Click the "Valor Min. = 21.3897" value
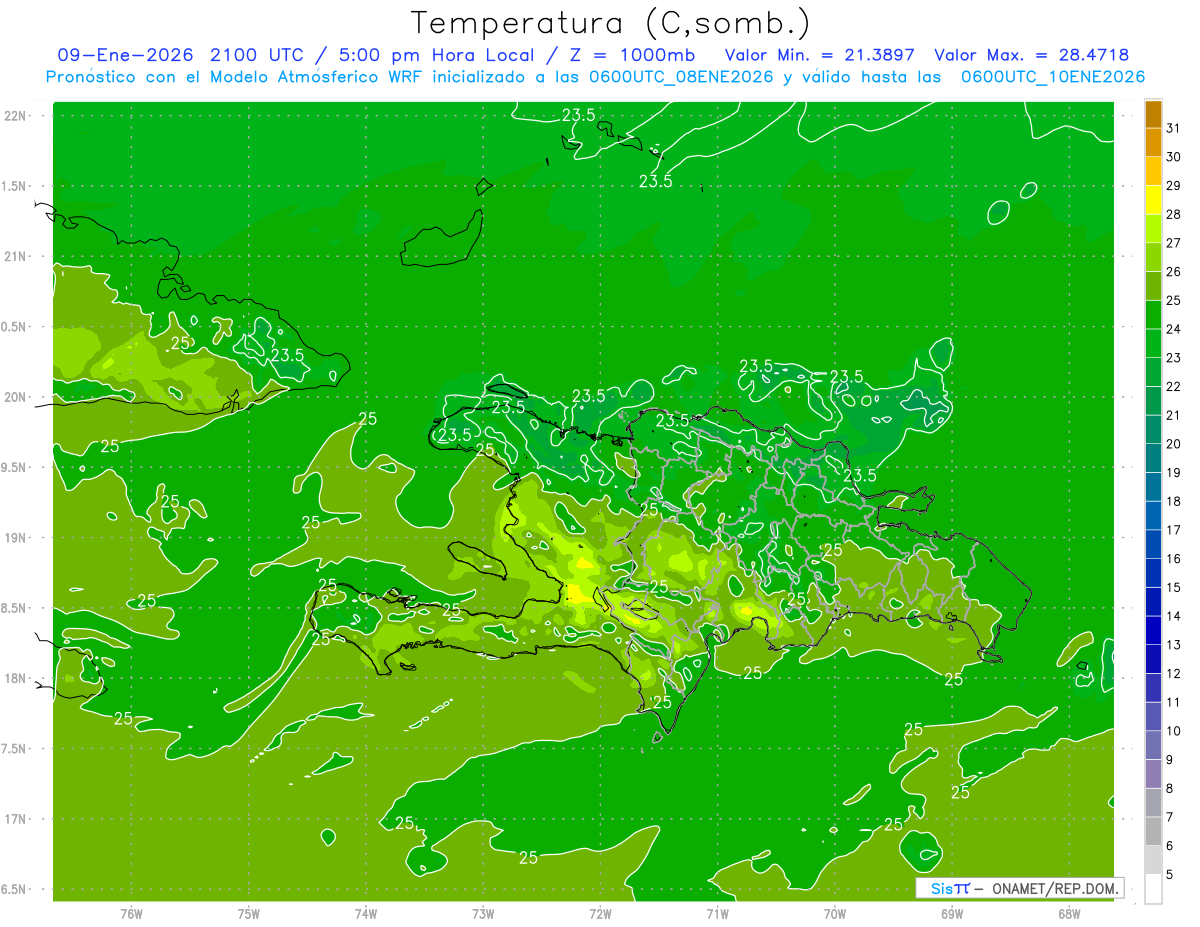The image size is (1200, 927). pyautogui.click(x=819, y=55)
